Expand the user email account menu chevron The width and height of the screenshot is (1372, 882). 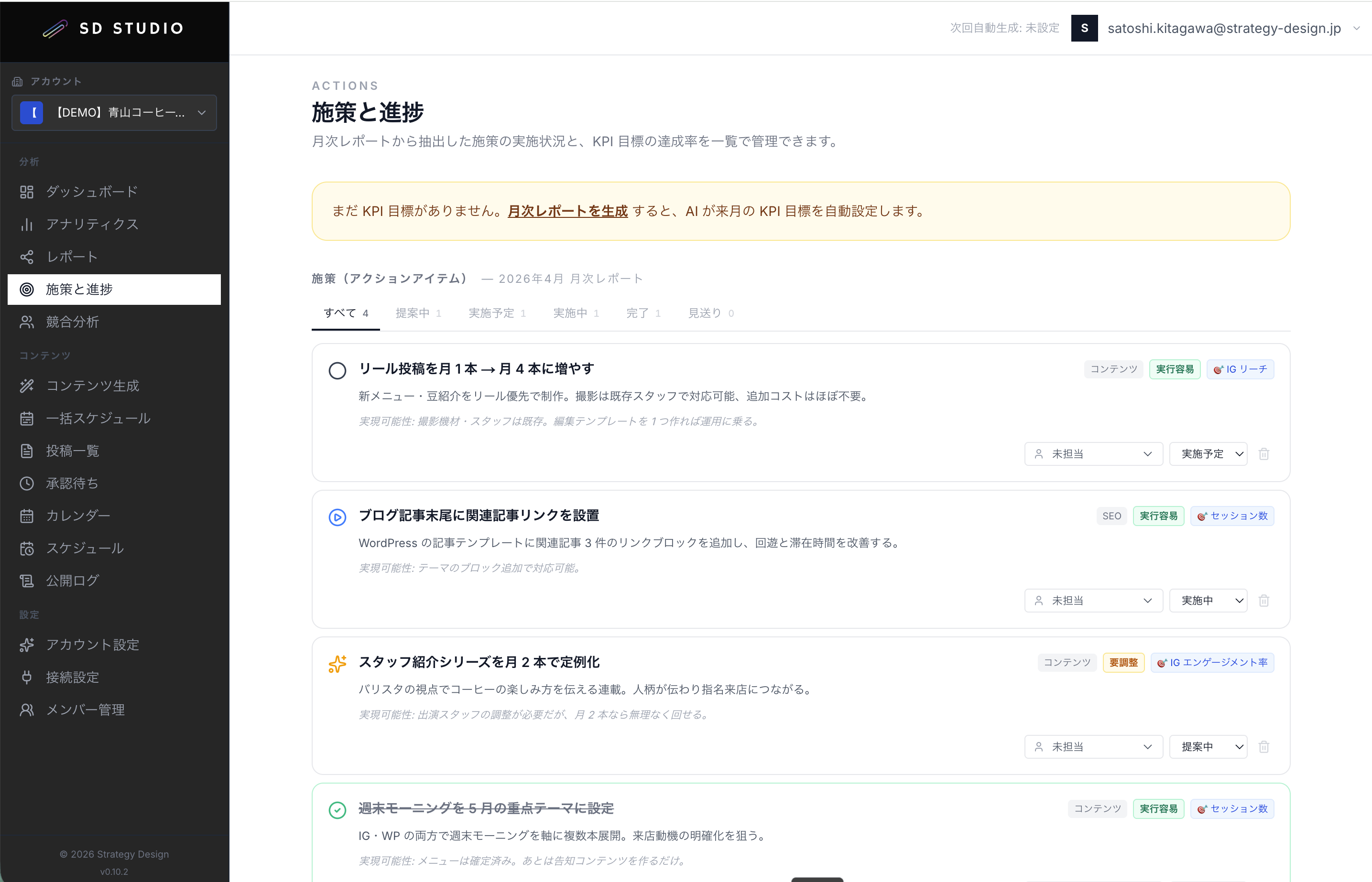tap(1357, 28)
